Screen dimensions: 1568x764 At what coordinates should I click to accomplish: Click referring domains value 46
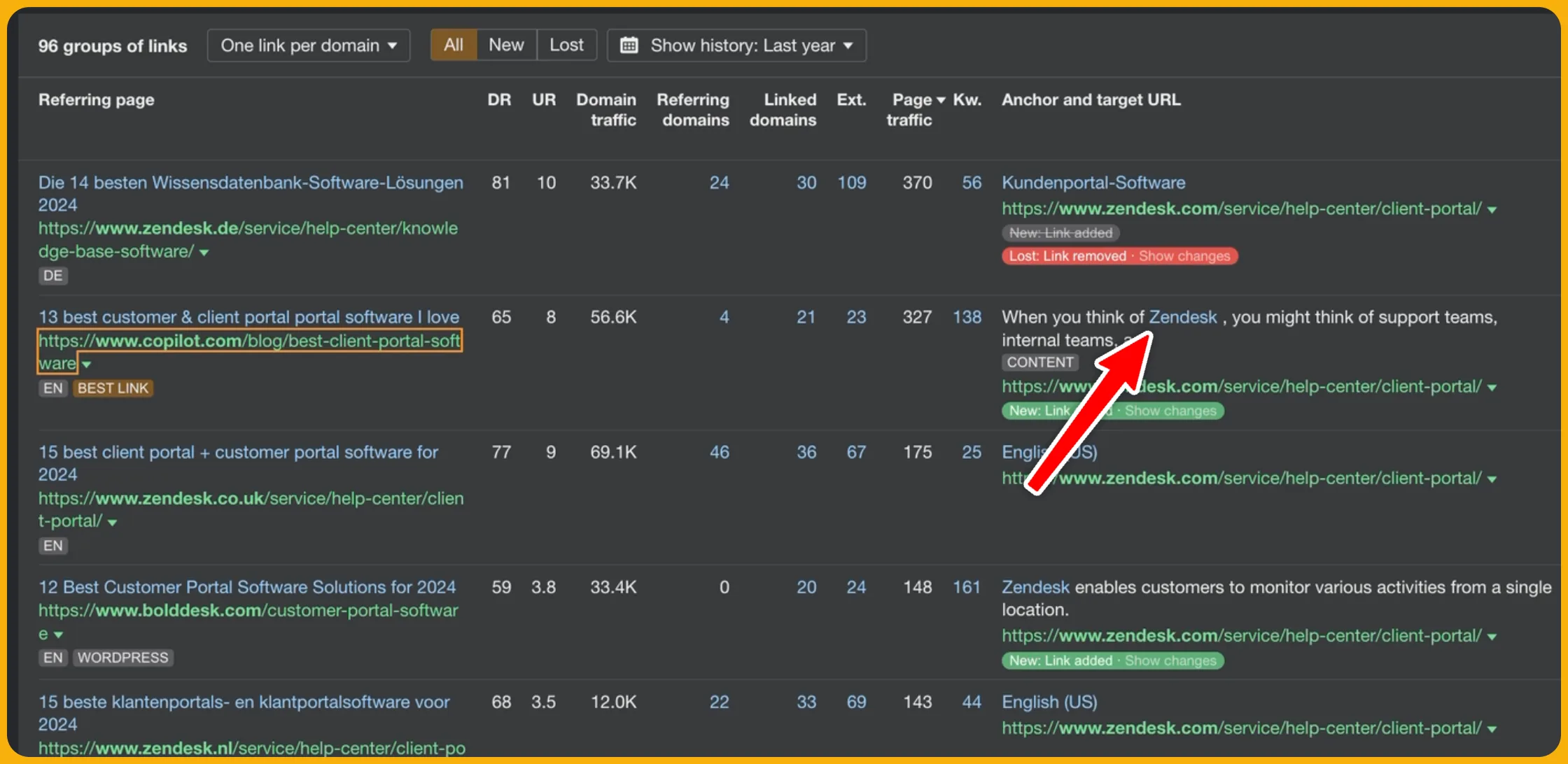point(719,452)
